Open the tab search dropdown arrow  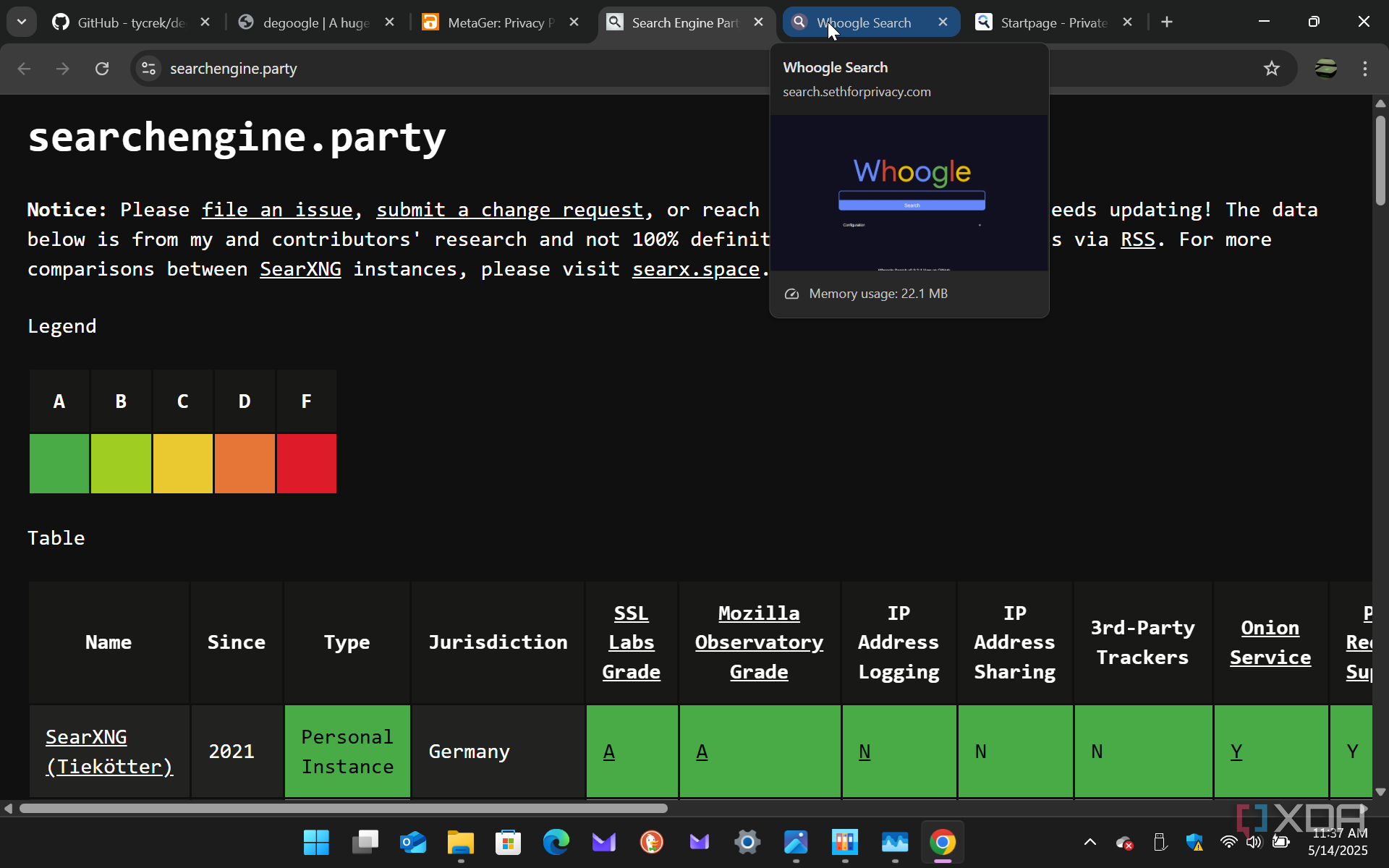pos(22,22)
